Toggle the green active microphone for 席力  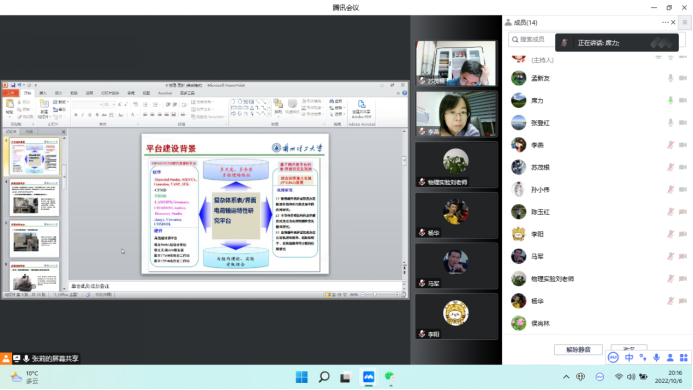click(670, 100)
